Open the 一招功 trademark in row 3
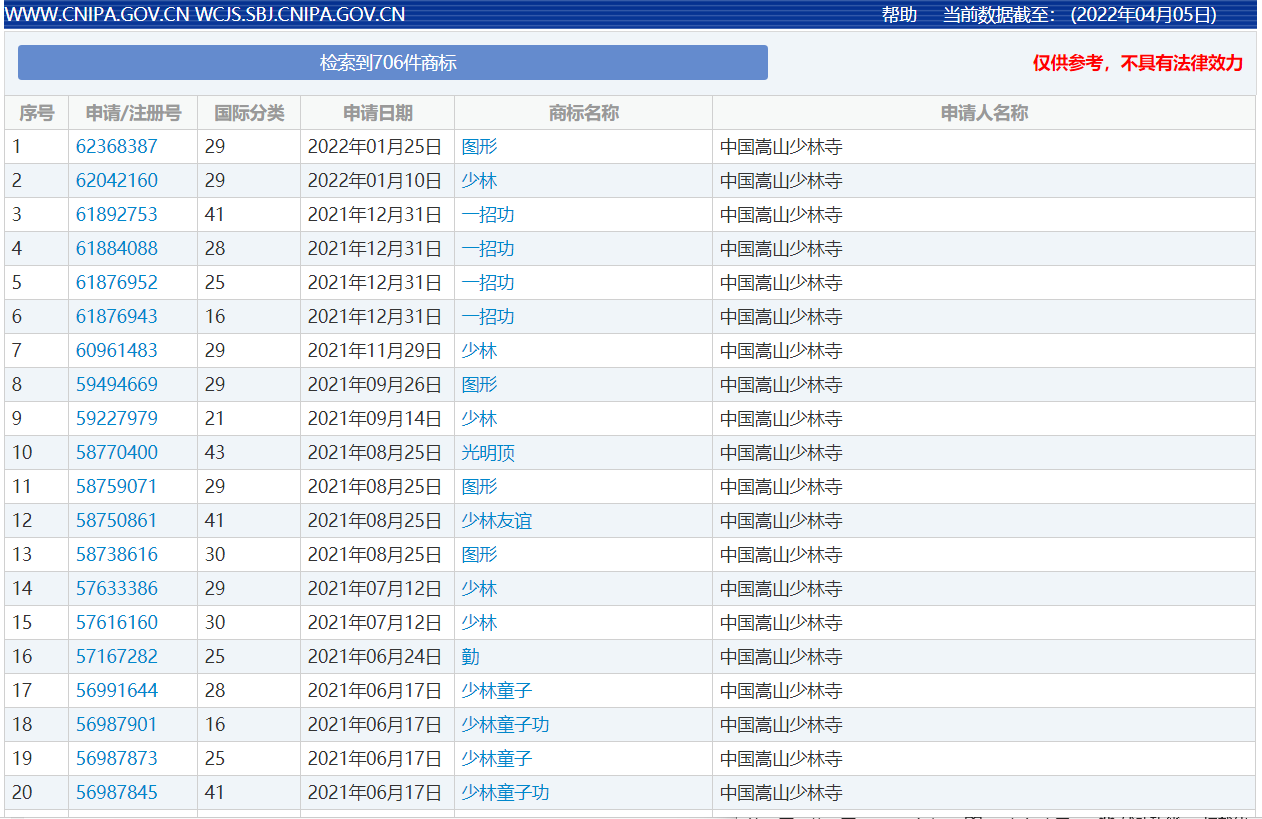 point(488,214)
